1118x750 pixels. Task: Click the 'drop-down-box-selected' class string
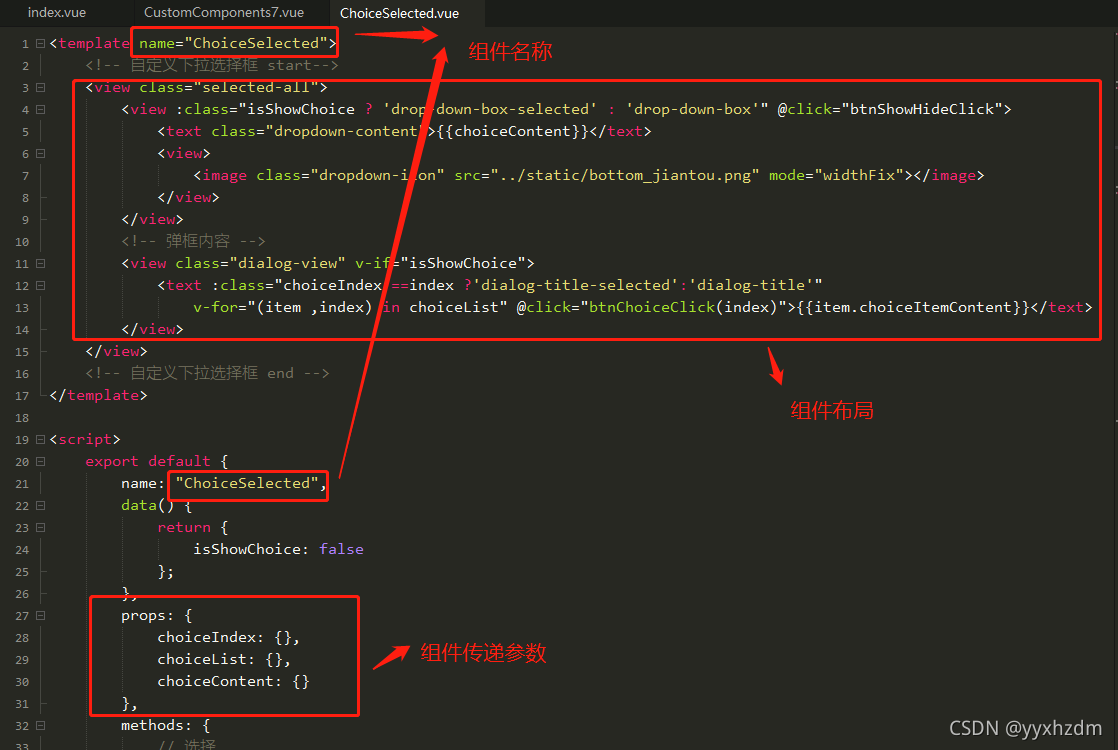coord(489,109)
